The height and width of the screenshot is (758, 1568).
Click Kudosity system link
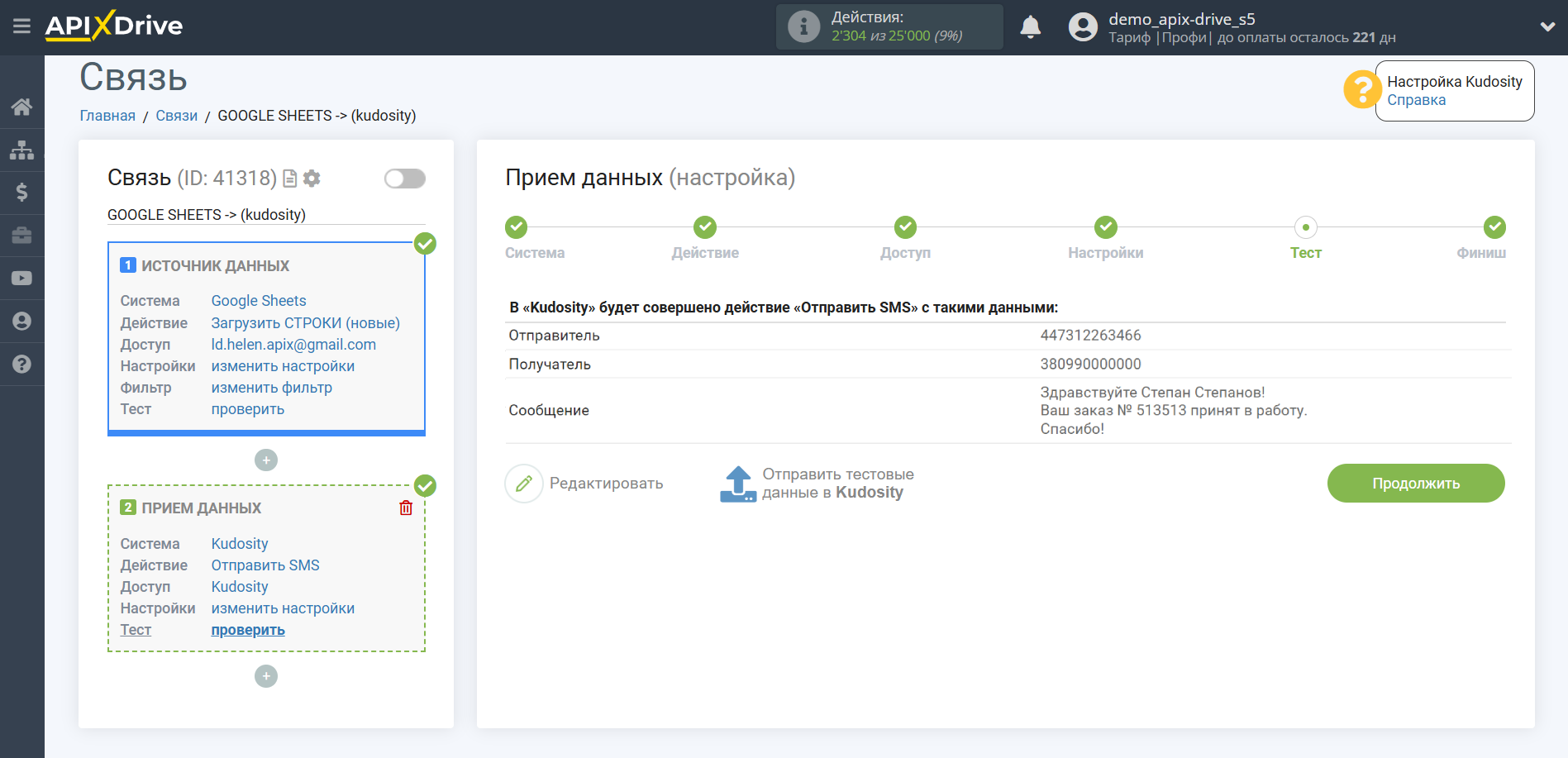[x=240, y=544]
